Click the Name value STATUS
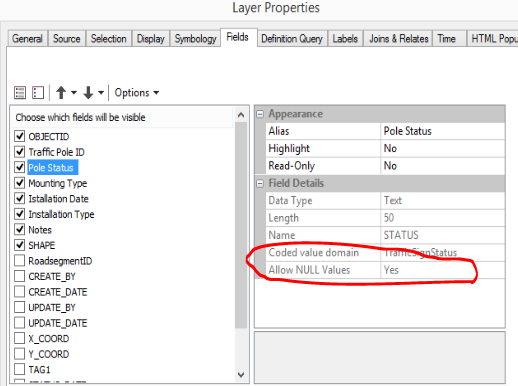The height and width of the screenshot is (386, 518). coord(442,235)
